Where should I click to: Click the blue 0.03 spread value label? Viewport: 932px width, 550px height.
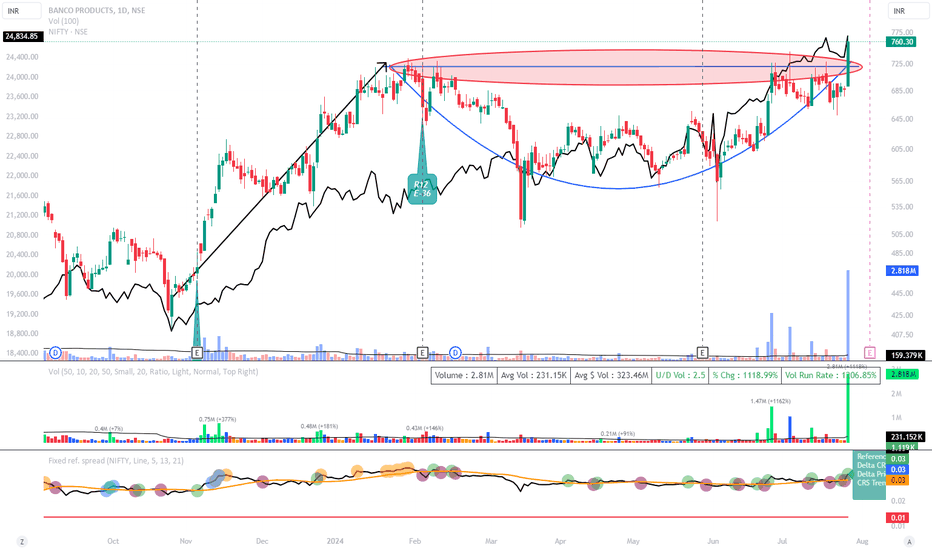pyautogui.click(x=898, y=470)
